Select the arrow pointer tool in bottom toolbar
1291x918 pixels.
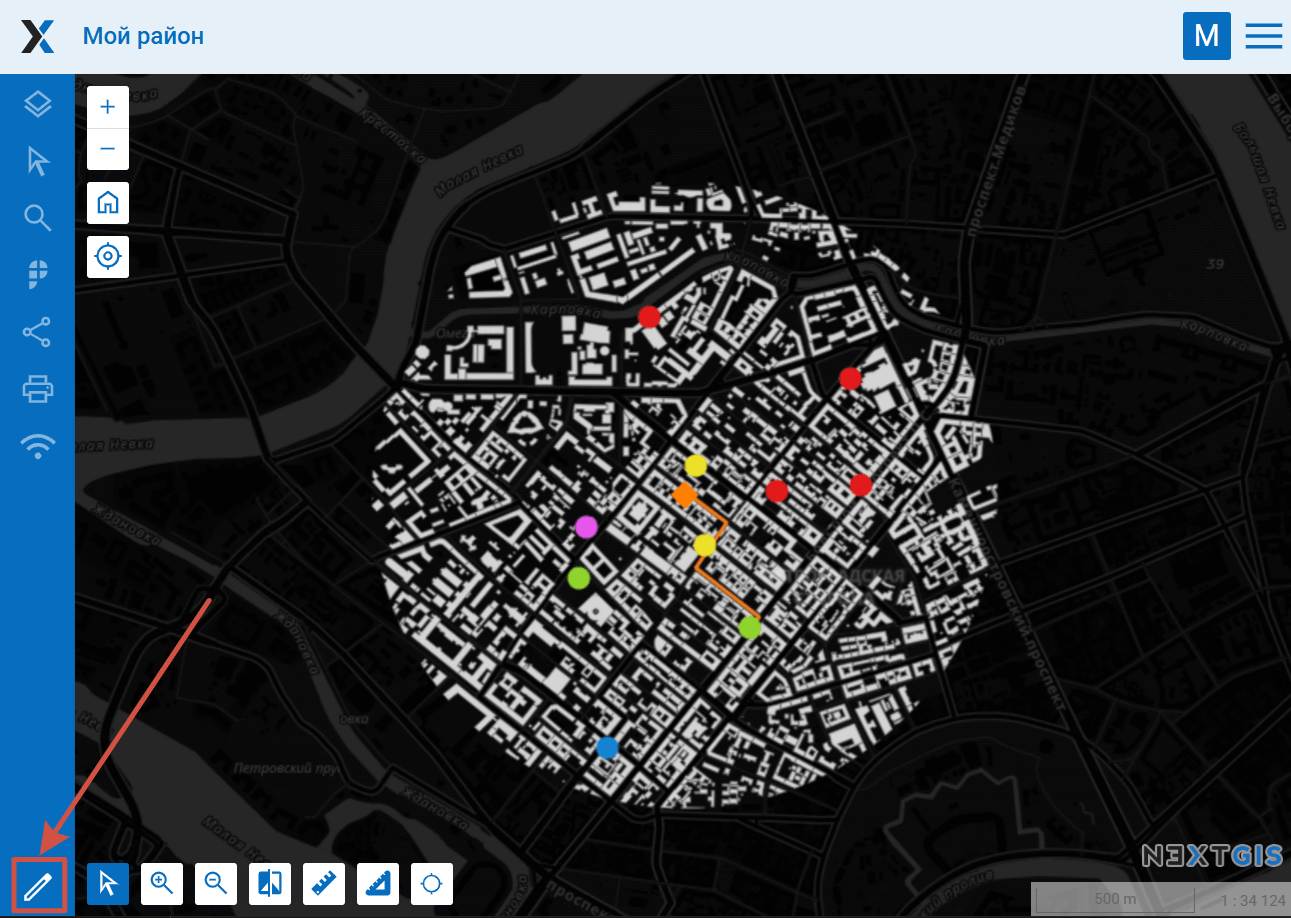pyautogui.click(x=108, y=884)
